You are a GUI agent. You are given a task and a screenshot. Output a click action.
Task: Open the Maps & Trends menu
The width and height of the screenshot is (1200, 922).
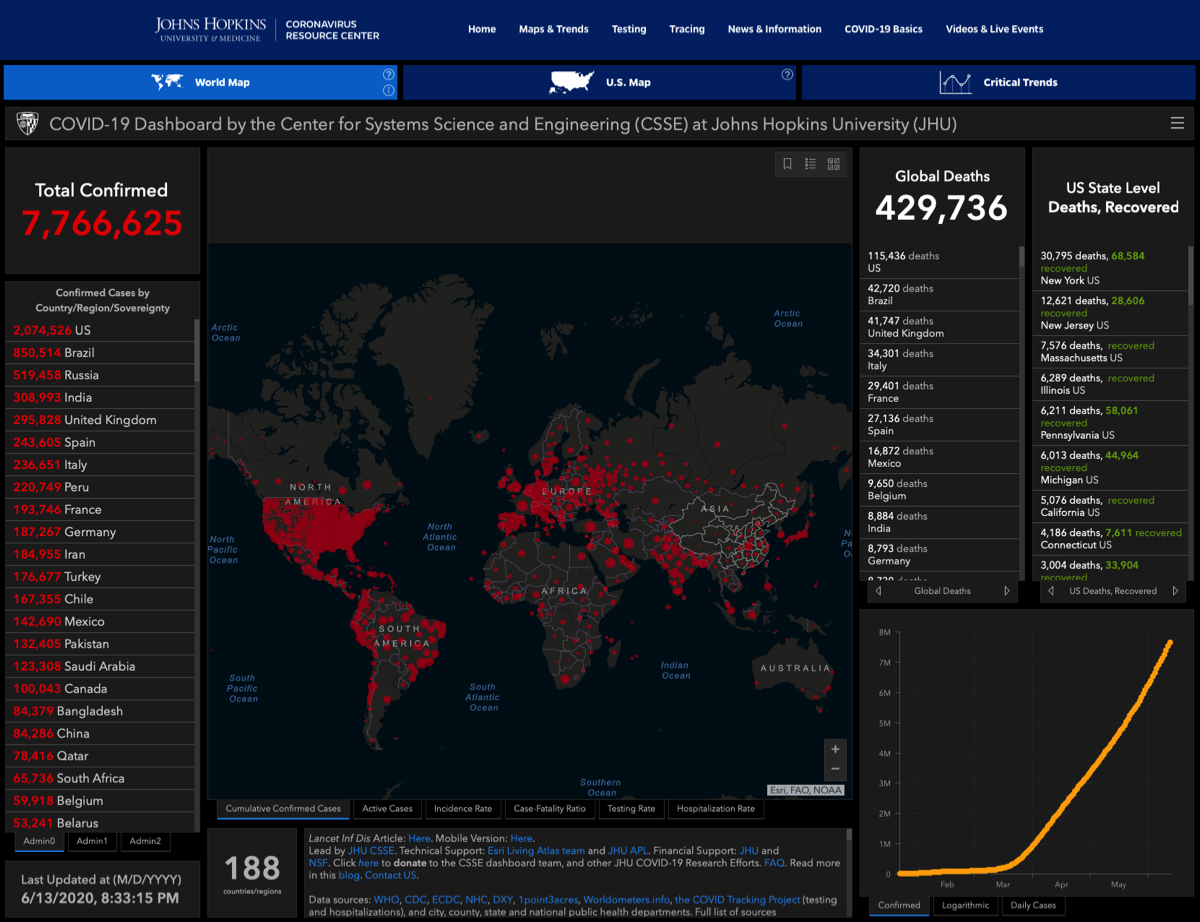click(x=554, y=29)
